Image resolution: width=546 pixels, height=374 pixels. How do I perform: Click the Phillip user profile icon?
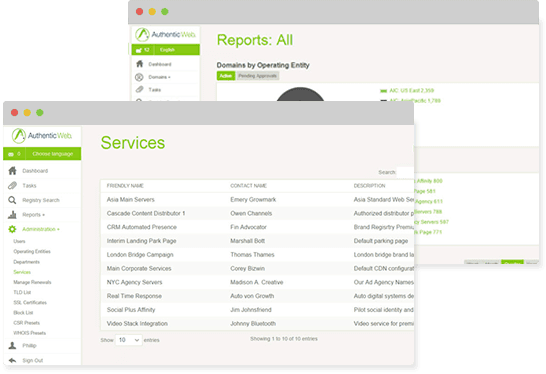pos(12,345)
